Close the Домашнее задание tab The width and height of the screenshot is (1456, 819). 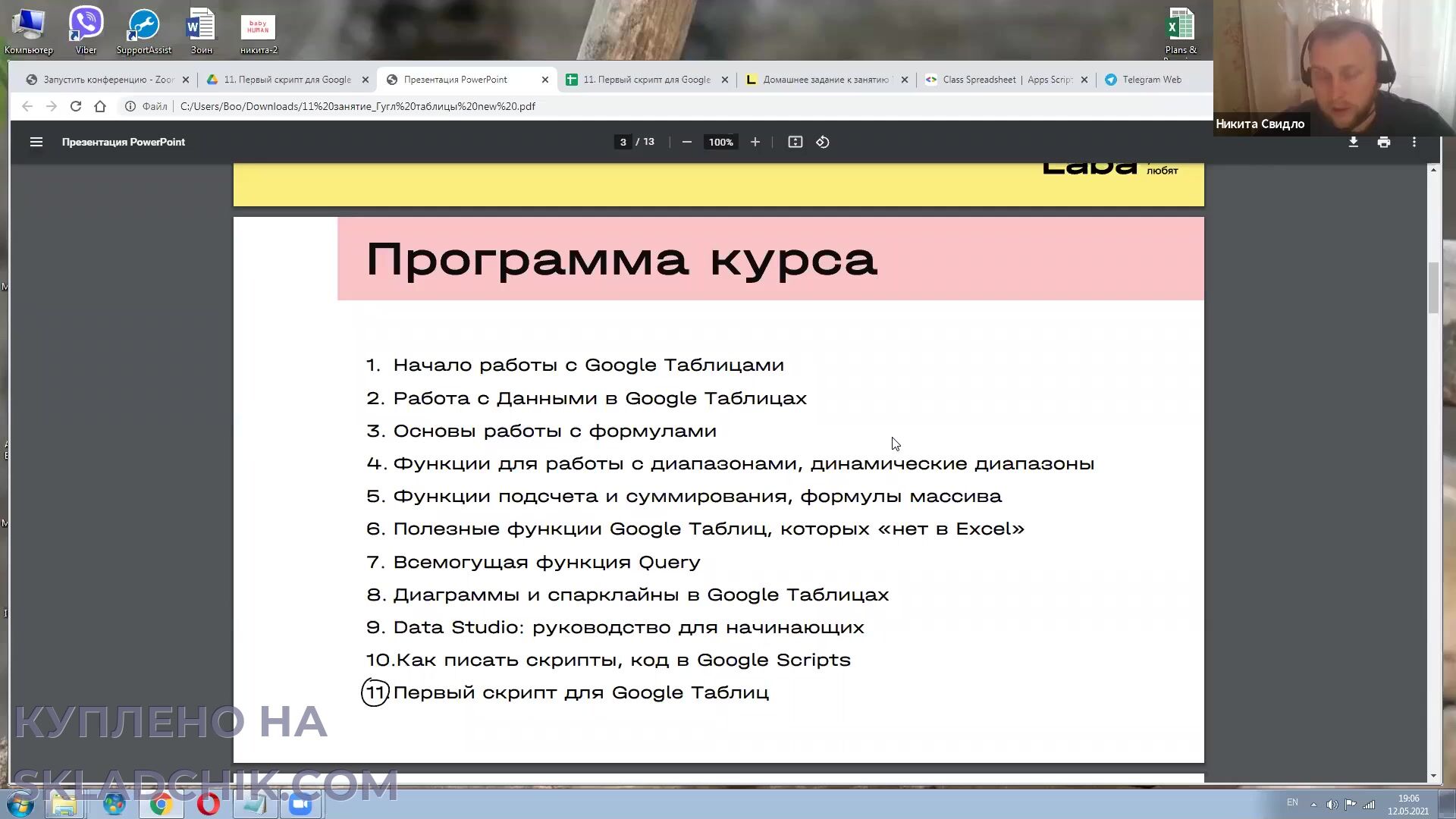[904, 80]
